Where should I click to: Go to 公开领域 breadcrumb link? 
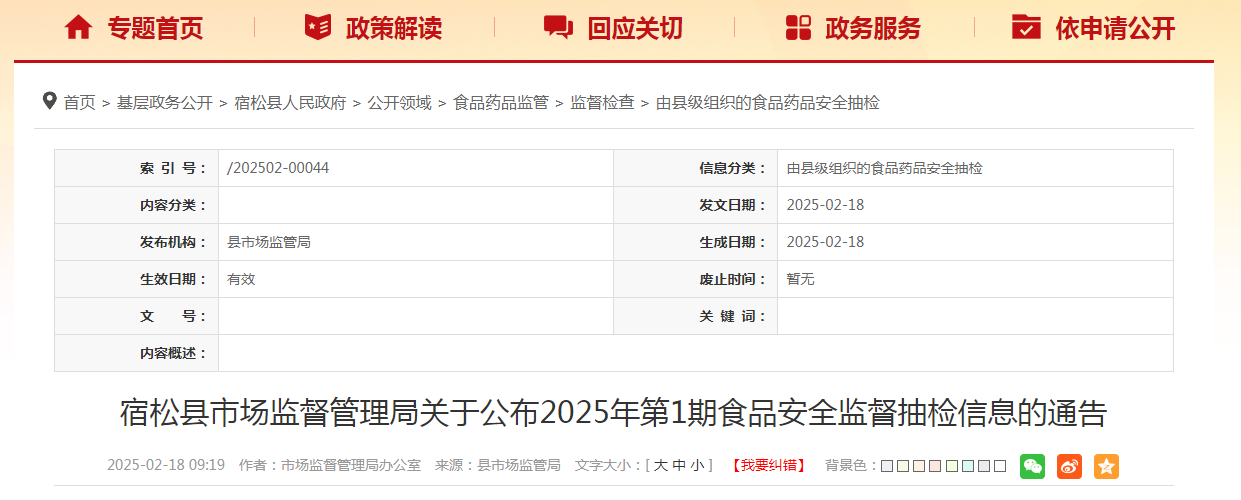pyautogui.click(x=399, y=102)
